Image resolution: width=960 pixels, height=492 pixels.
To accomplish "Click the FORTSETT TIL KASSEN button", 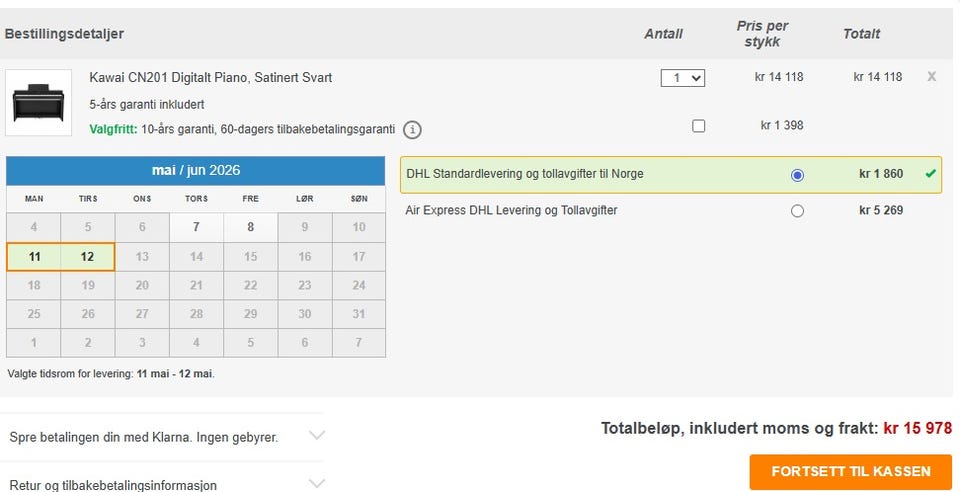I will tap(850, 472).
